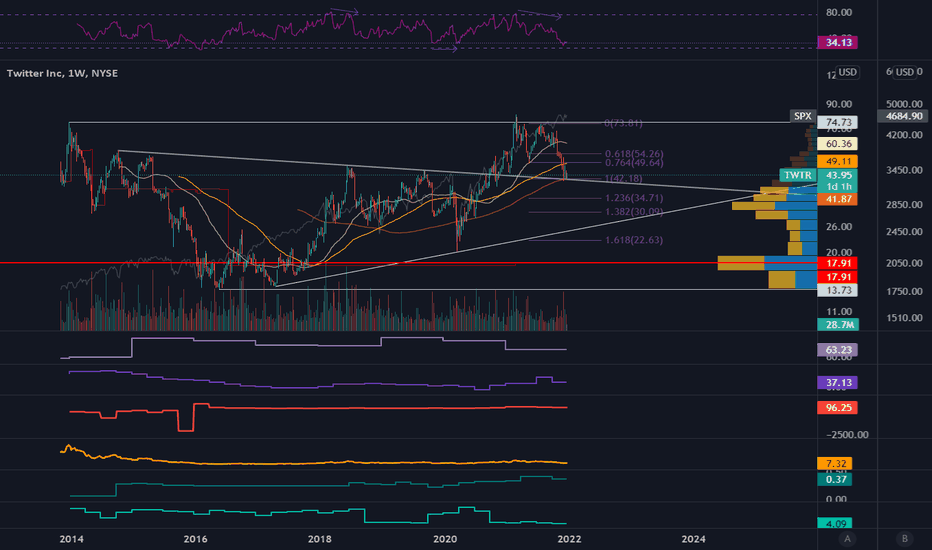Click the 7.32 orange indicator value label

[835, 463]
